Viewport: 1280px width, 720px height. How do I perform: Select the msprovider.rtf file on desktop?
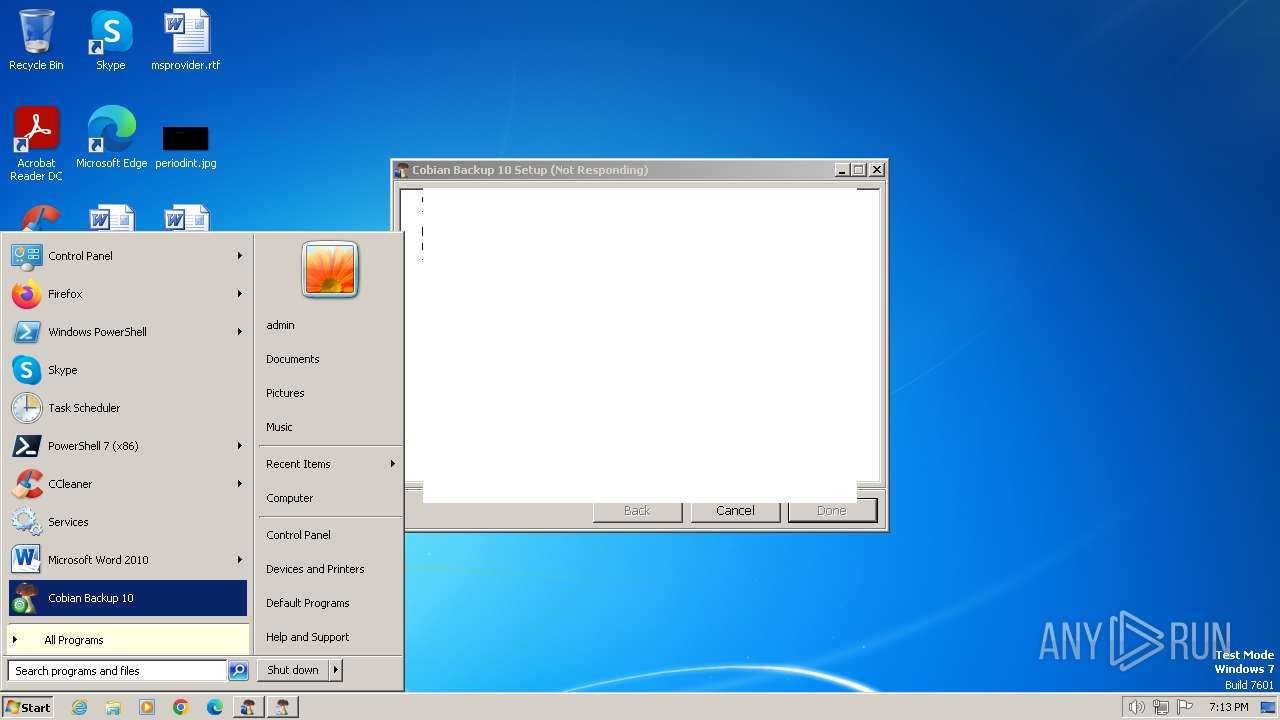(186, 40)
